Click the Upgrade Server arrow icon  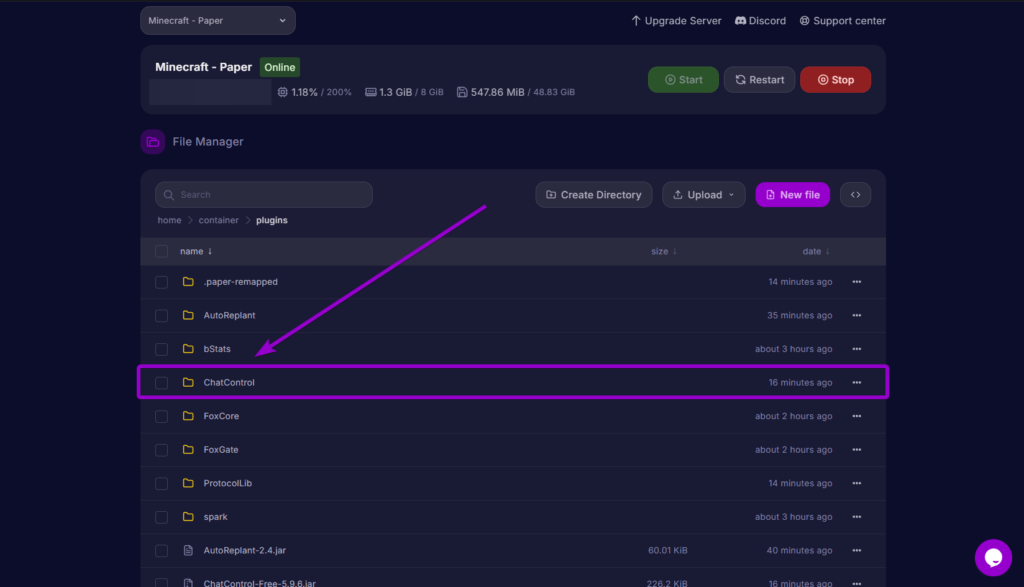click(x=636, y=20)
